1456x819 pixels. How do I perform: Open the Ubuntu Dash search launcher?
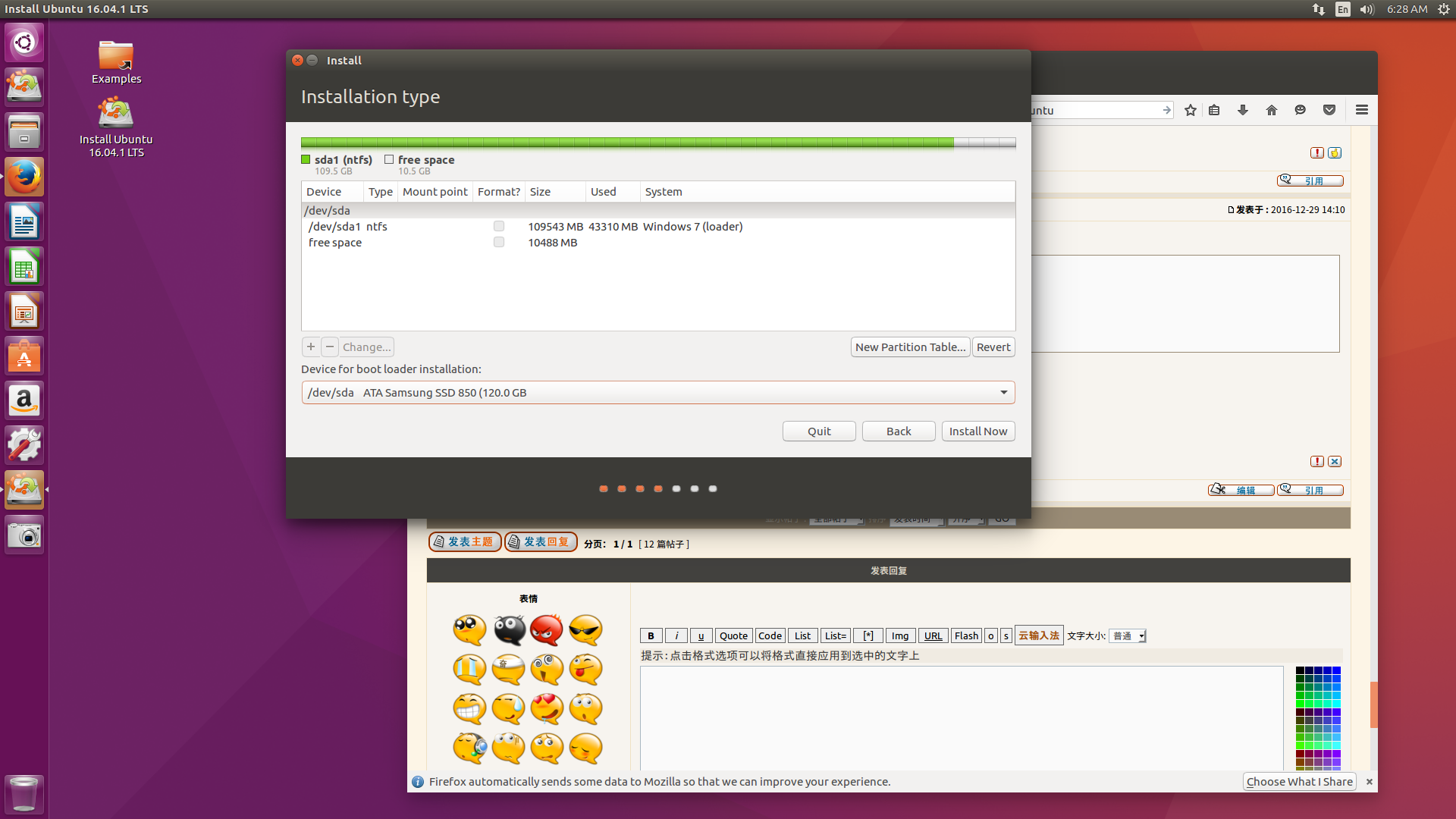tap(24, 42)
